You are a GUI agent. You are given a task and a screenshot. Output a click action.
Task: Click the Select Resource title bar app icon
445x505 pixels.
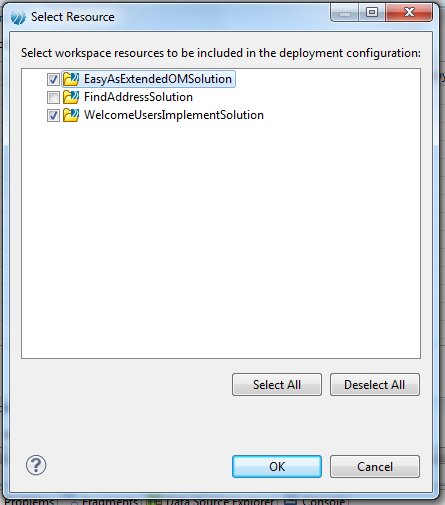pos(18,17)
